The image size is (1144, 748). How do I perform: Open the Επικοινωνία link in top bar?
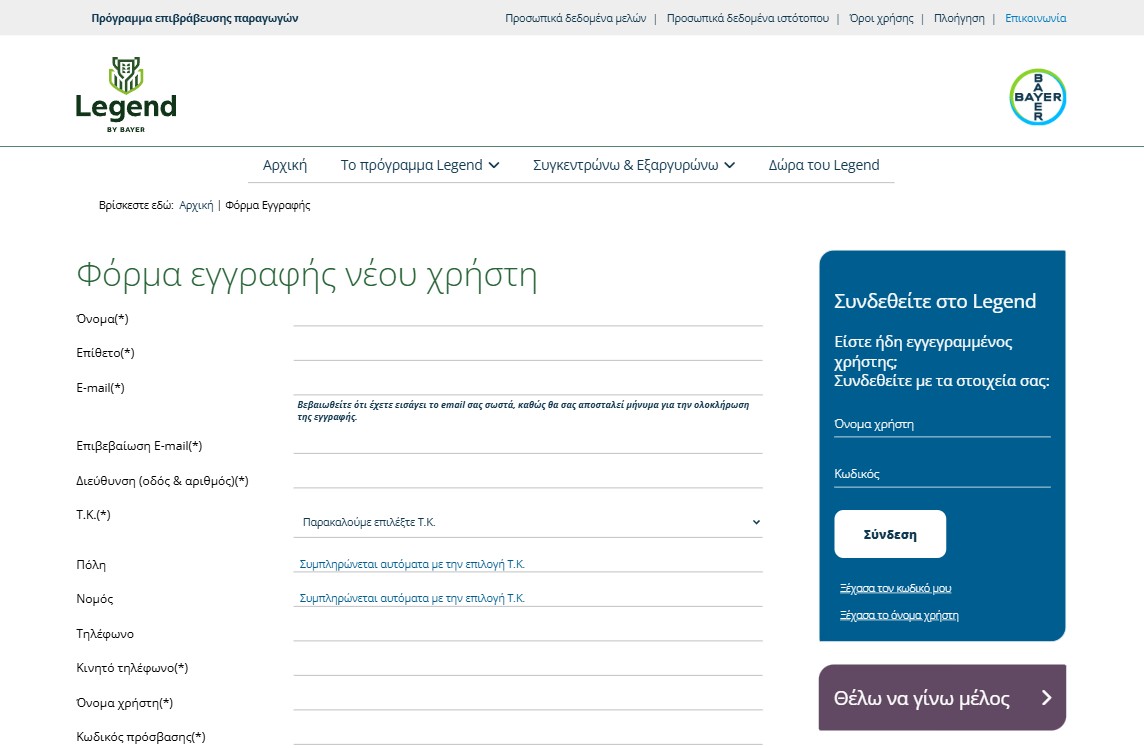(1035, 18)
